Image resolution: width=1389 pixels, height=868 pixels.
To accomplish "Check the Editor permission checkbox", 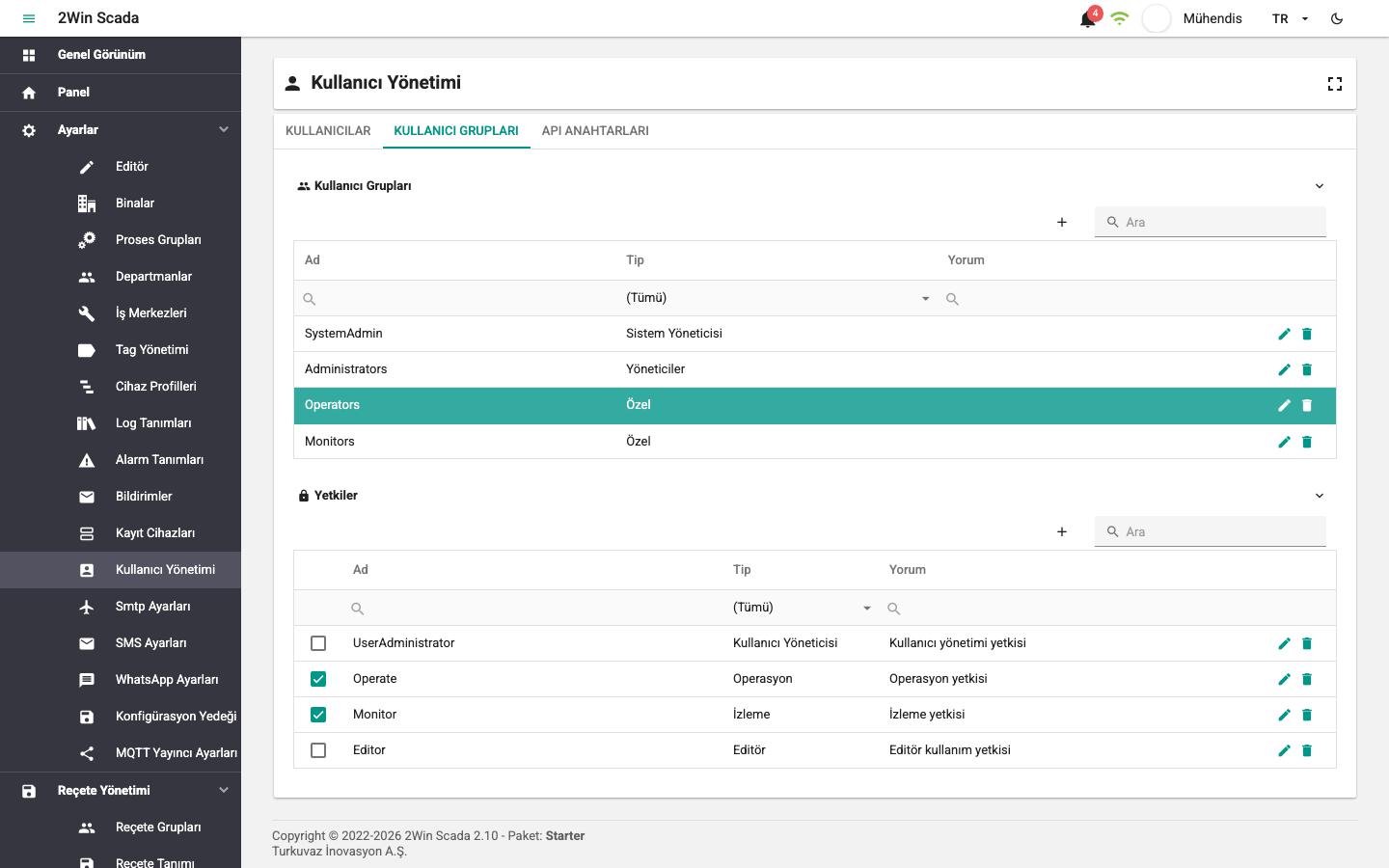I will click(318, 750).
